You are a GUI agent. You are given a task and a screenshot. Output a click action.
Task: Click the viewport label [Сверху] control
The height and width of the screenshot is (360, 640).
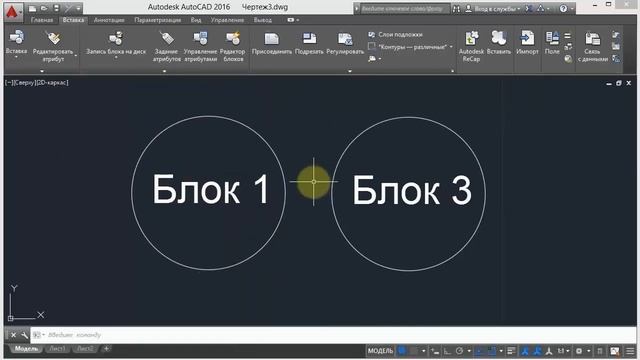tap(24, 82)
